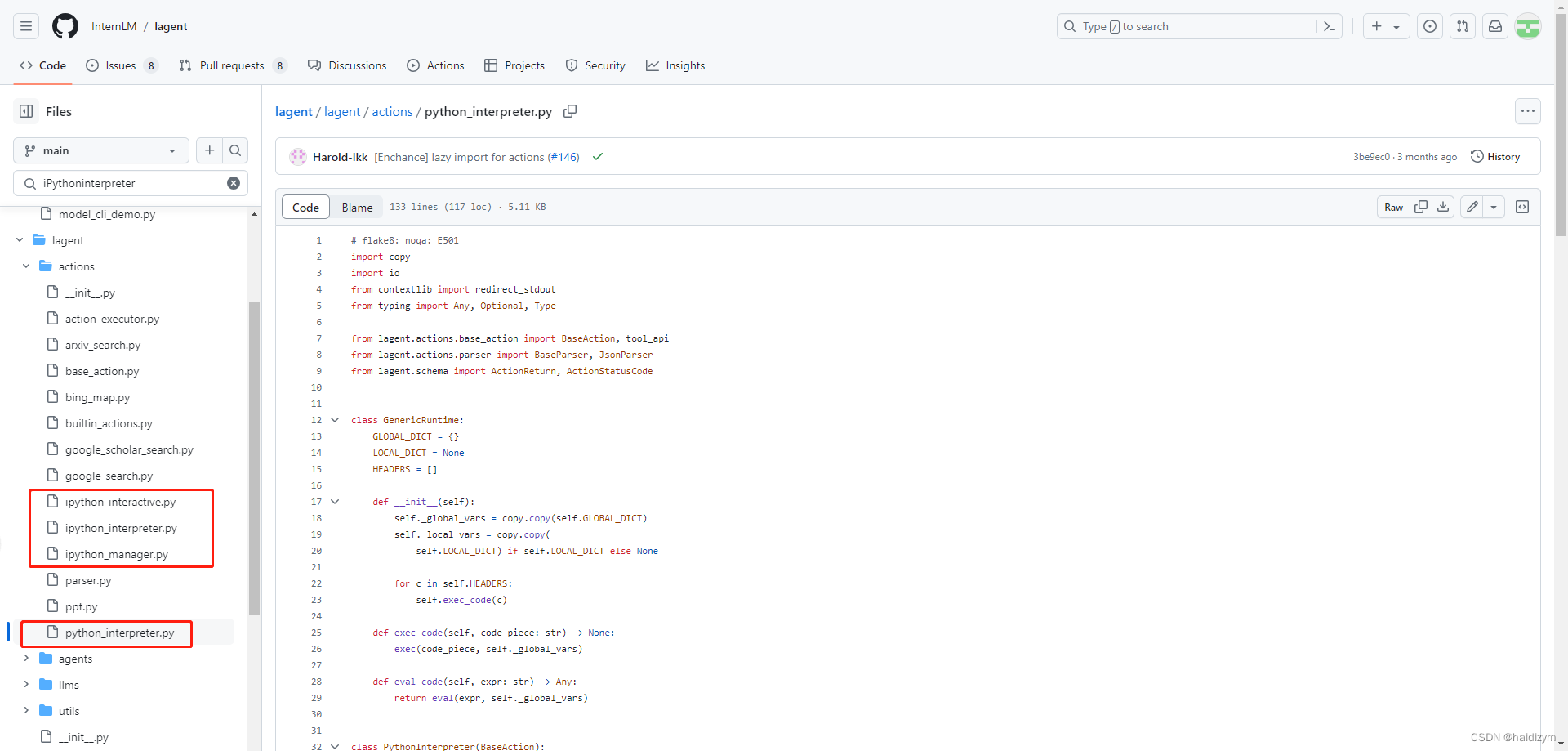View the Raw file

tap(1393, 207)
